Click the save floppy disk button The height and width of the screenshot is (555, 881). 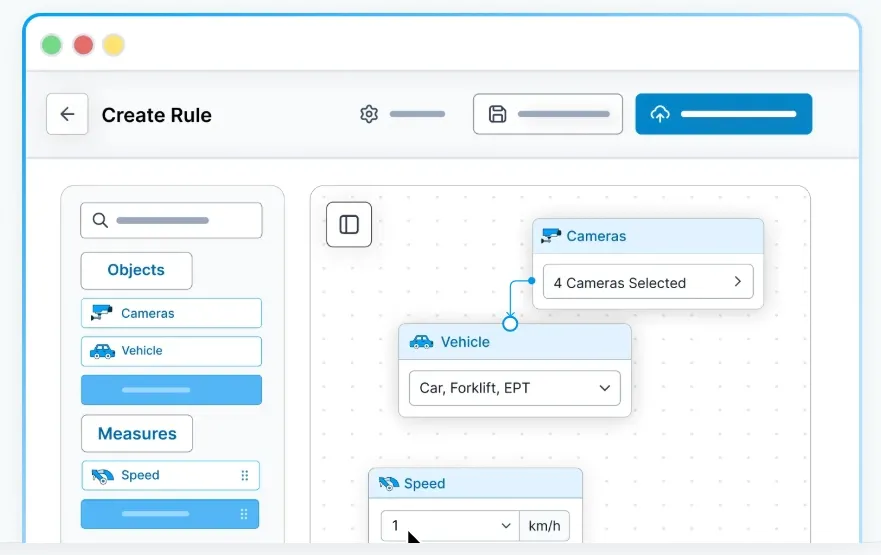pyautogui.click(x=548, y=114)
